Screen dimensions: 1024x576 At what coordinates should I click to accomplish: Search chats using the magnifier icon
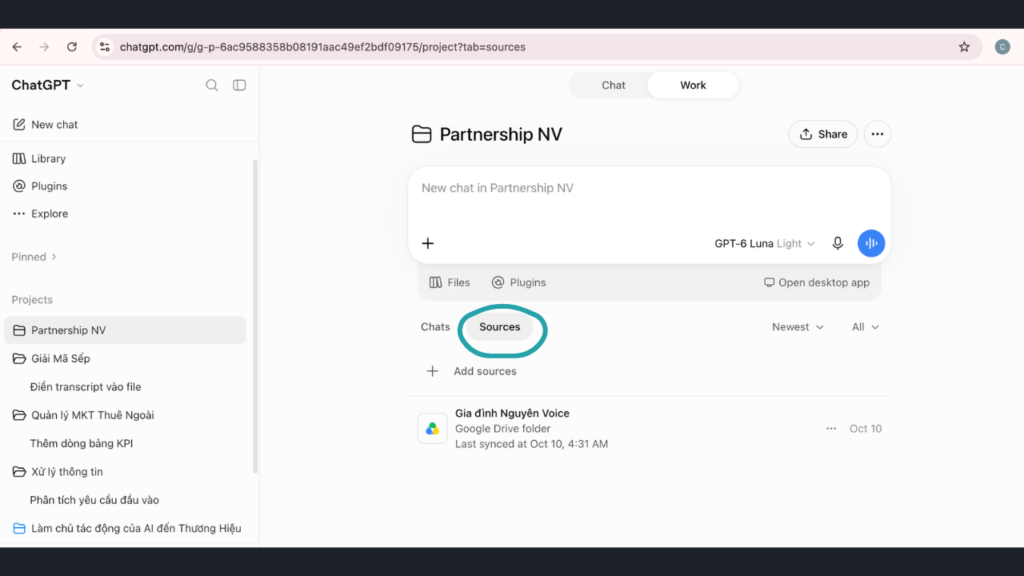click(x=212, y=86)
